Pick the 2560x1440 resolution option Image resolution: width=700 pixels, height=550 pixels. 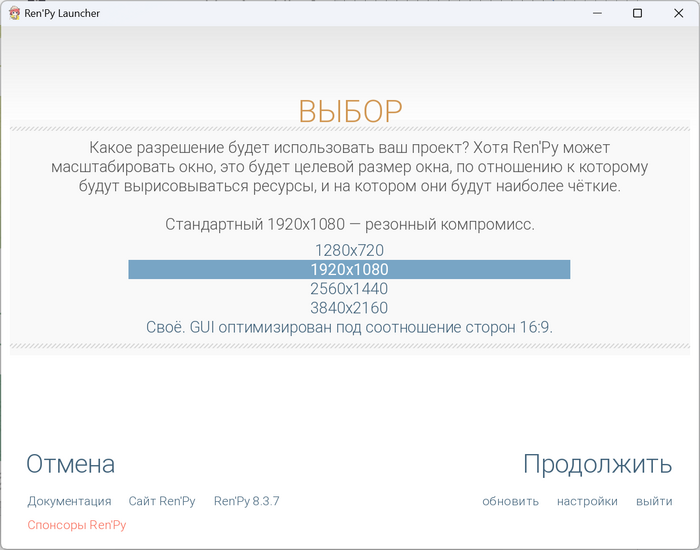[349, 288]
